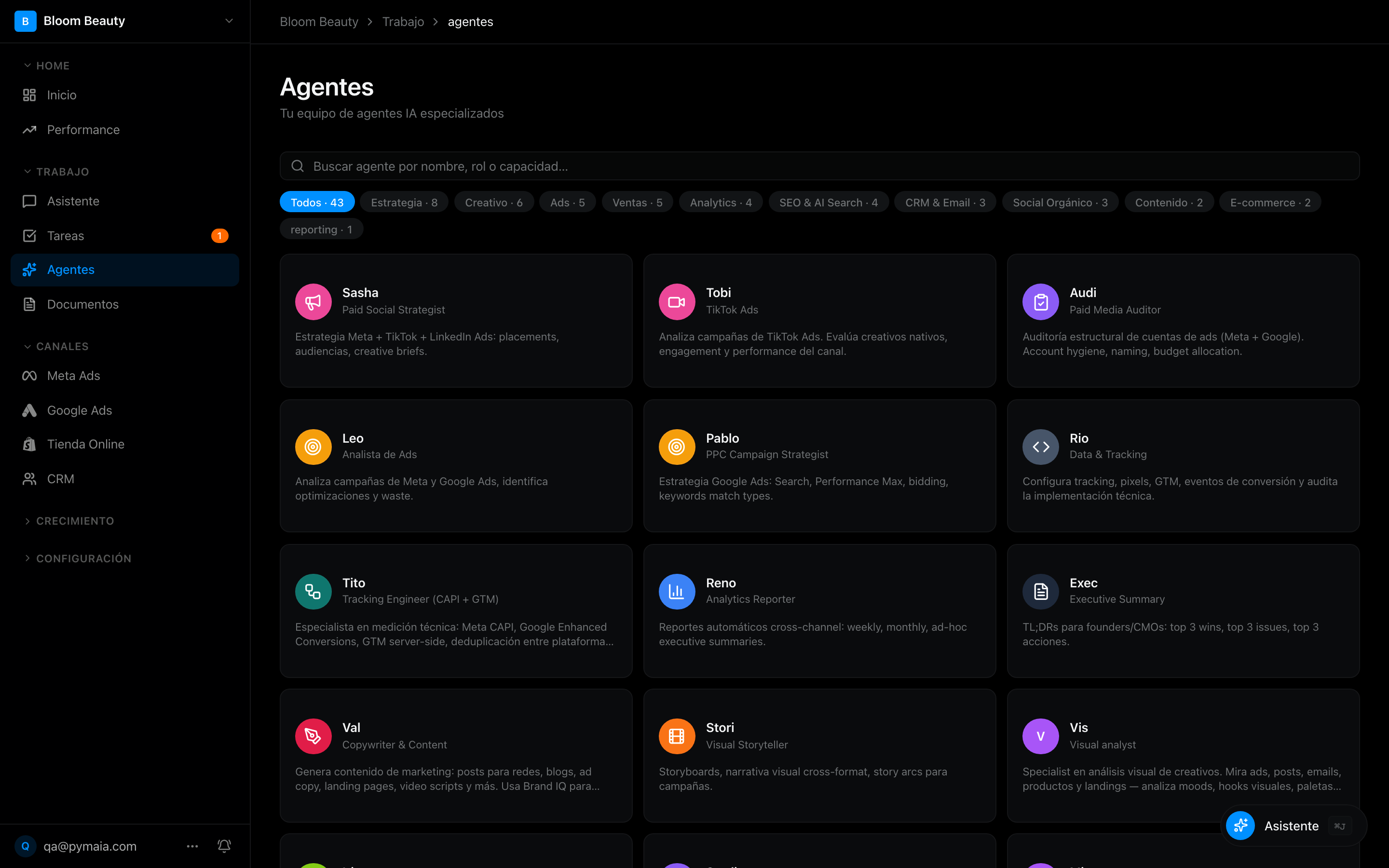Filter agents by Ads · 5
This screenshot has width=1389, height=868.
pos(567,202)
